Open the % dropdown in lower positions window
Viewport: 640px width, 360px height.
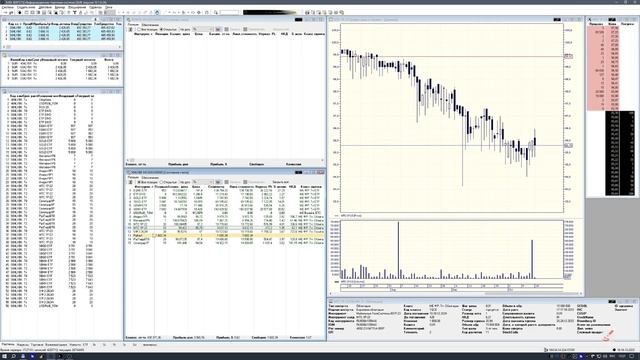tap(202, 182)
